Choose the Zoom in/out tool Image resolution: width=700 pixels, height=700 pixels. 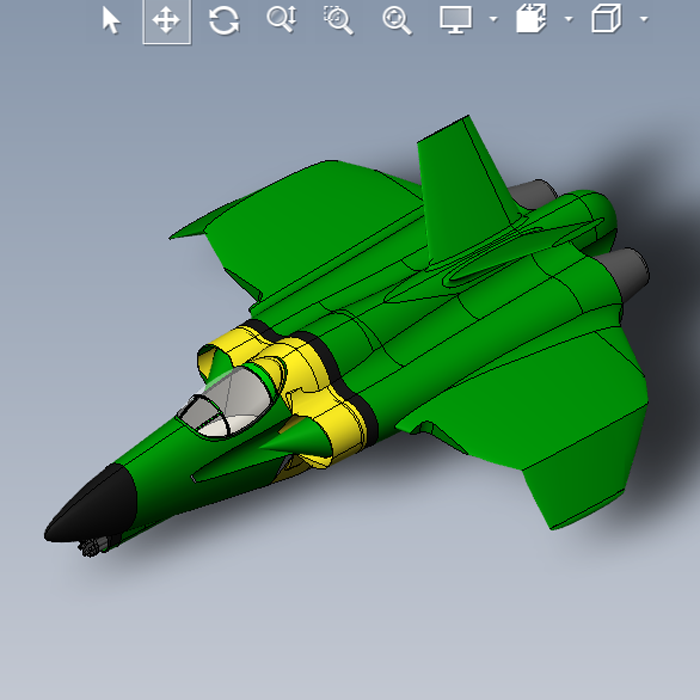click(282, 19)
